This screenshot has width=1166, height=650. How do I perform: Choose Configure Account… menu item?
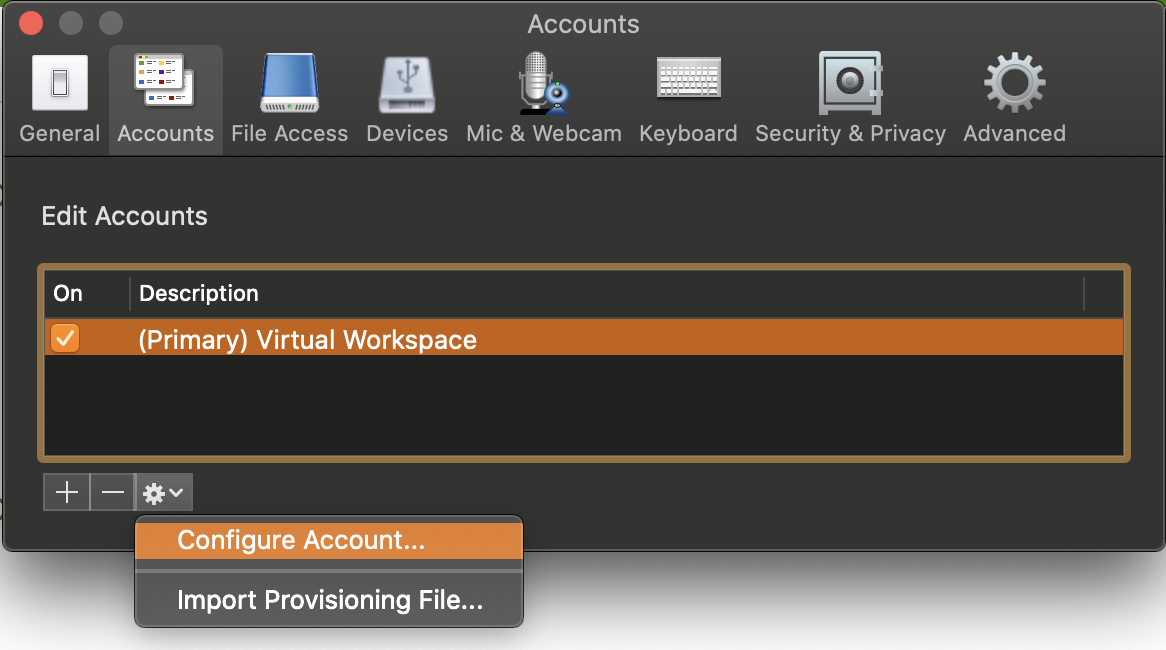click(301, 540)
